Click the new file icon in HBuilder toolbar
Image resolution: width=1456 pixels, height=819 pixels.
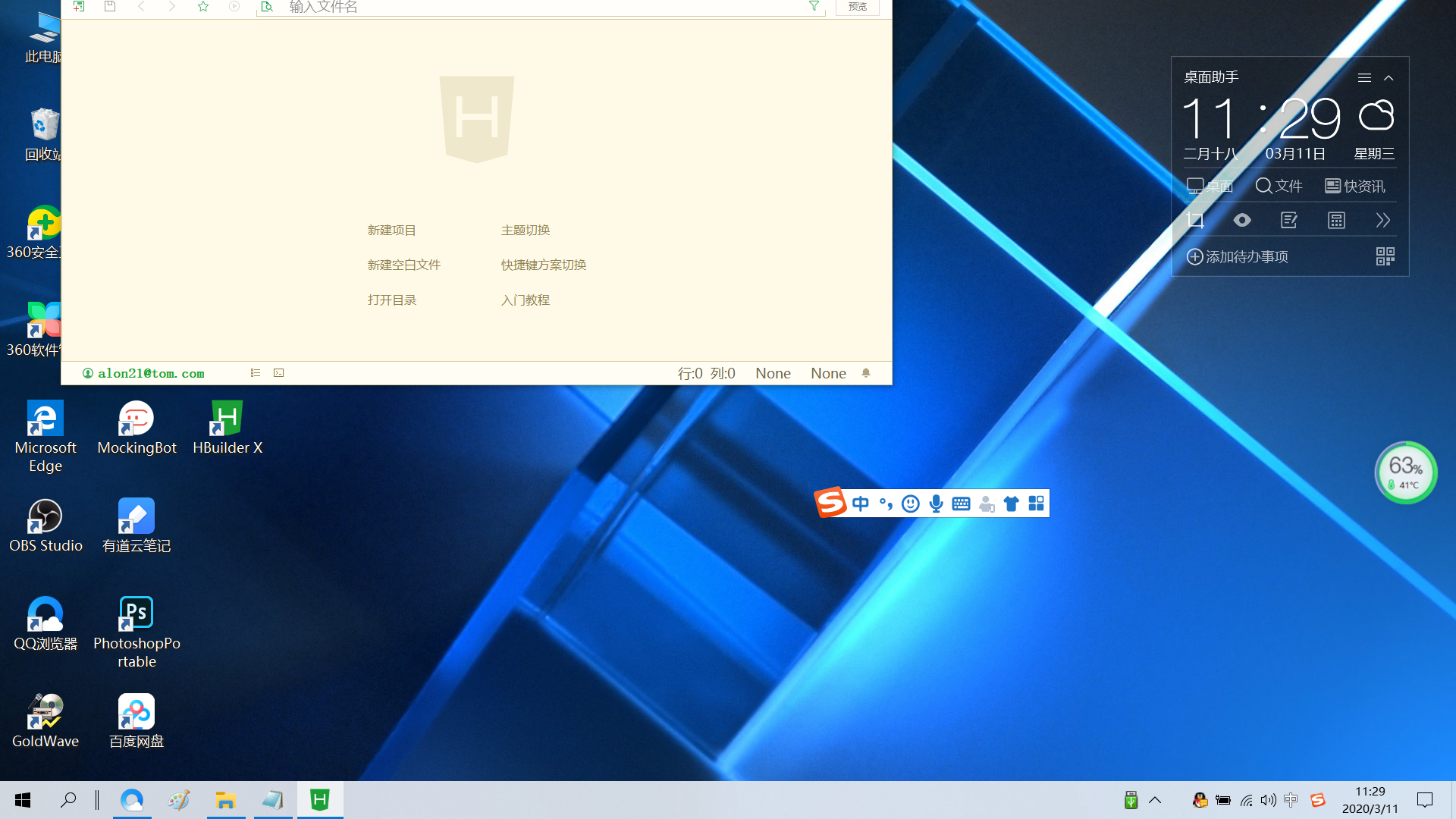coord(79,6)
